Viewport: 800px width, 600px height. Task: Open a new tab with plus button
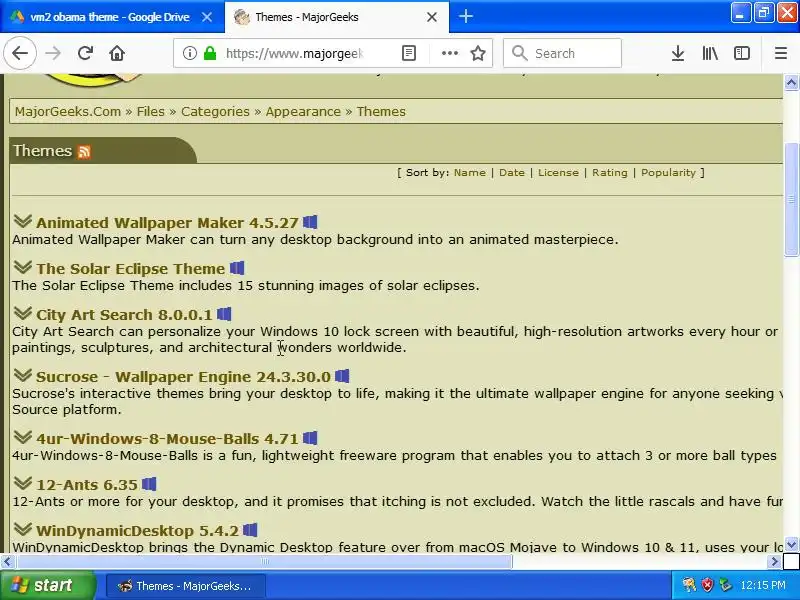tap(465, 16)
